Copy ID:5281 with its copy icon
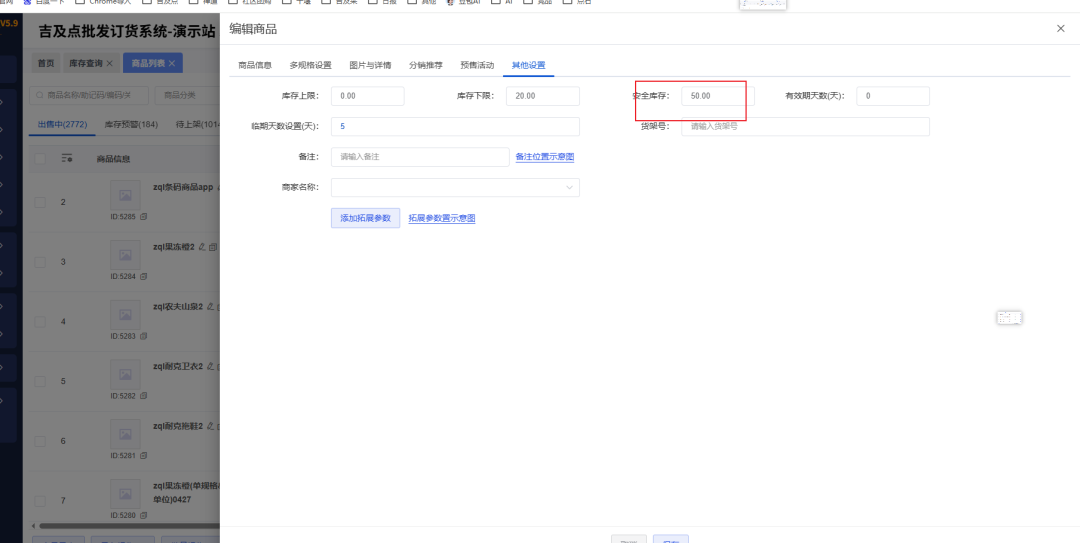Viewport: 1080px width, 543px height. (143, 456)
